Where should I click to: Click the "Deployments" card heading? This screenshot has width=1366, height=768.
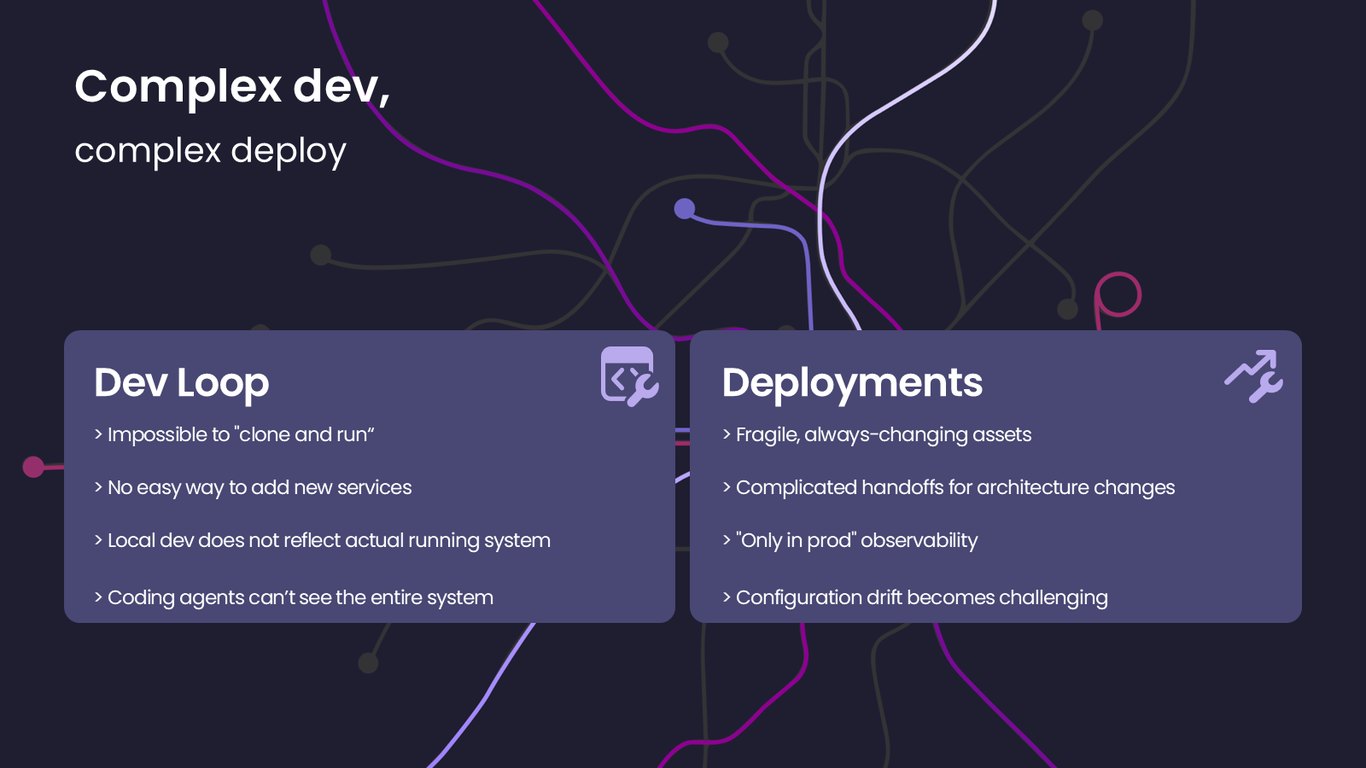(x=852, y=383)
